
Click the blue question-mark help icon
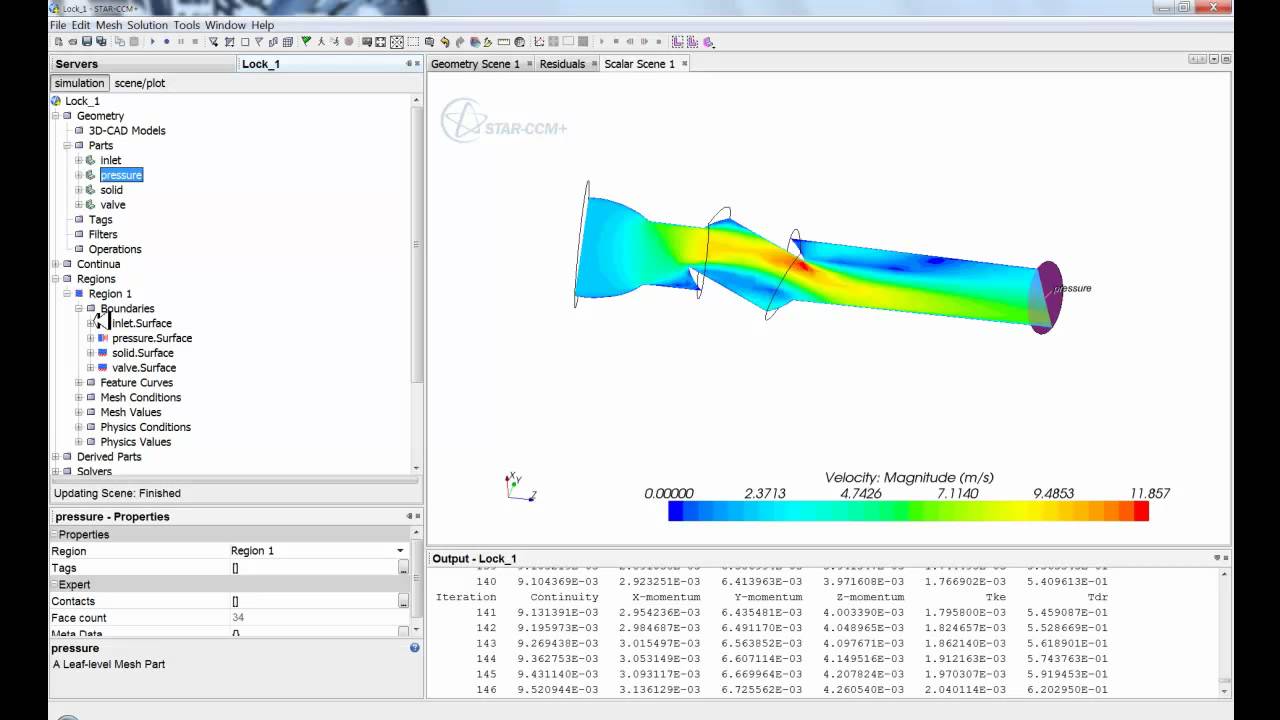tap(414, 648)
